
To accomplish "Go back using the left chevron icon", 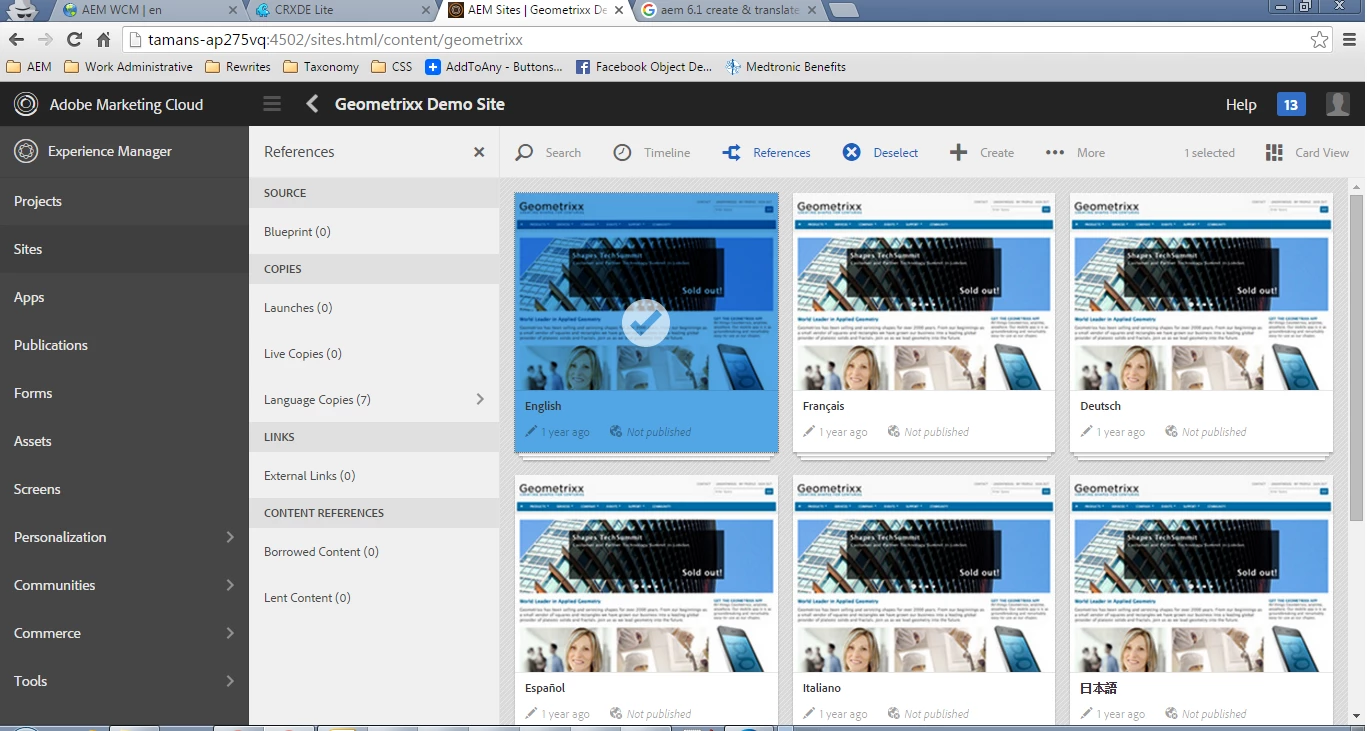I will pos(312,104).
